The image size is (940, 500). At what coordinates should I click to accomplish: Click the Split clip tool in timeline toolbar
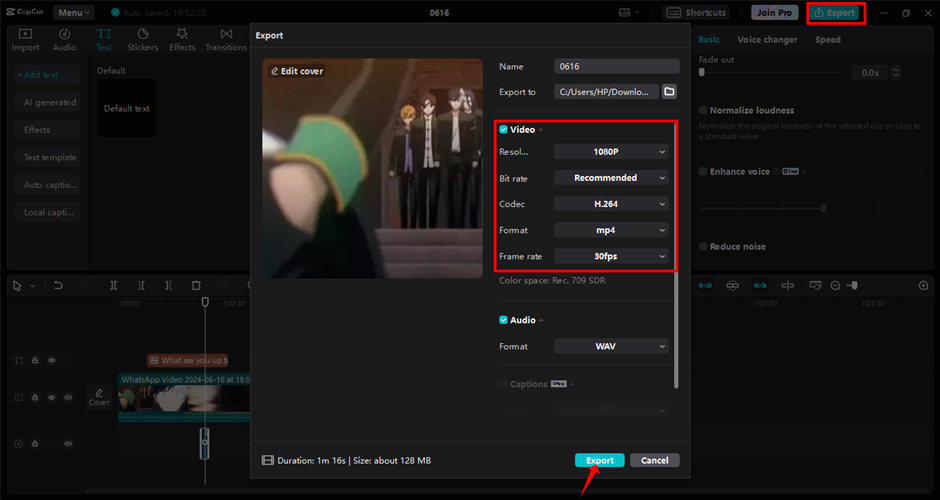tap(113, 286)
